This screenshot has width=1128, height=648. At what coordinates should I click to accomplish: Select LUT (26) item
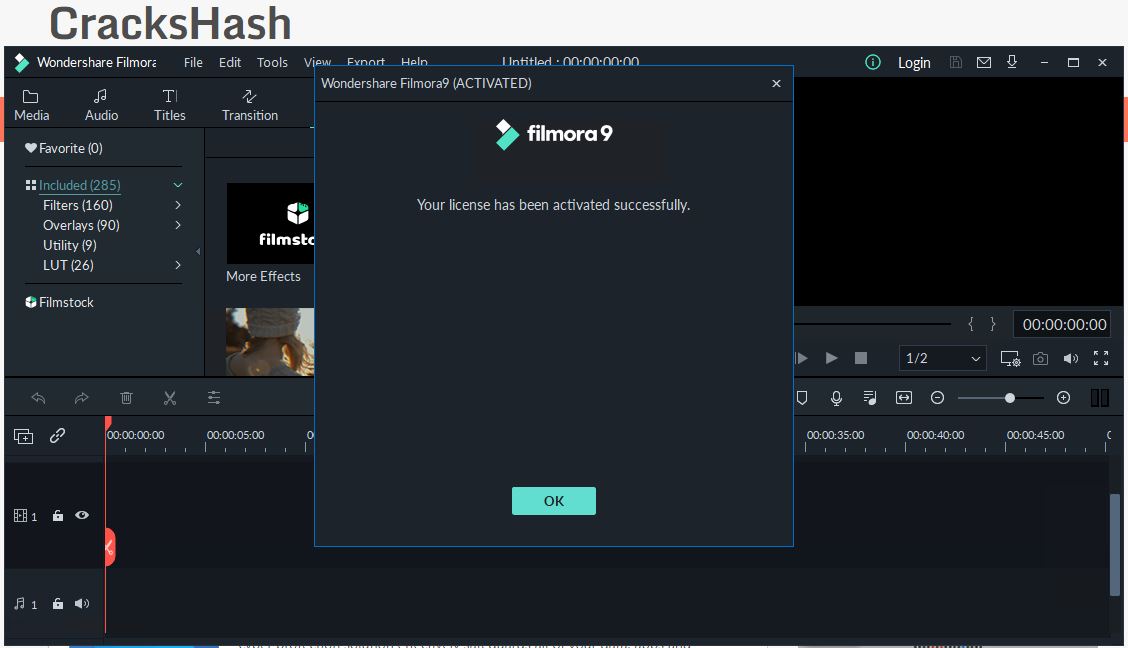tap(68, 265)
